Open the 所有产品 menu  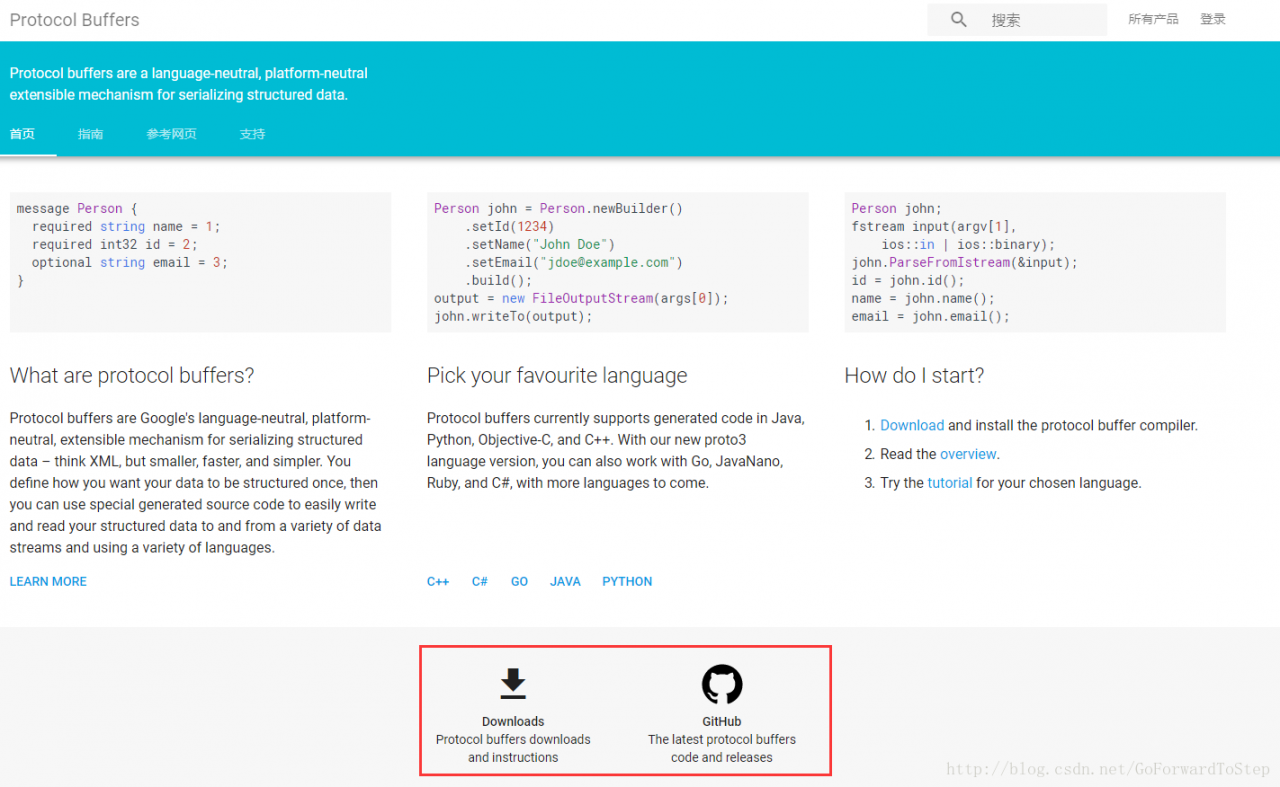coord(1153,19)
